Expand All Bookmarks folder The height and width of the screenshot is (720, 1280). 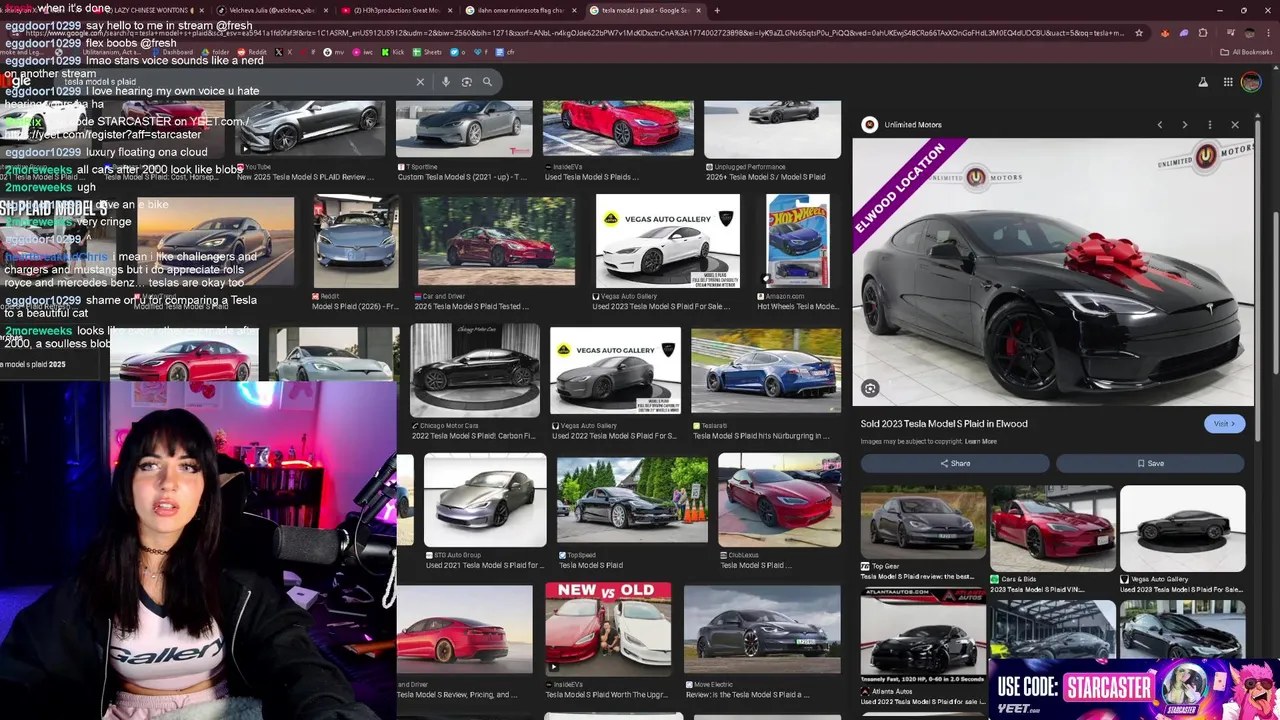(x=1247, y=52)
